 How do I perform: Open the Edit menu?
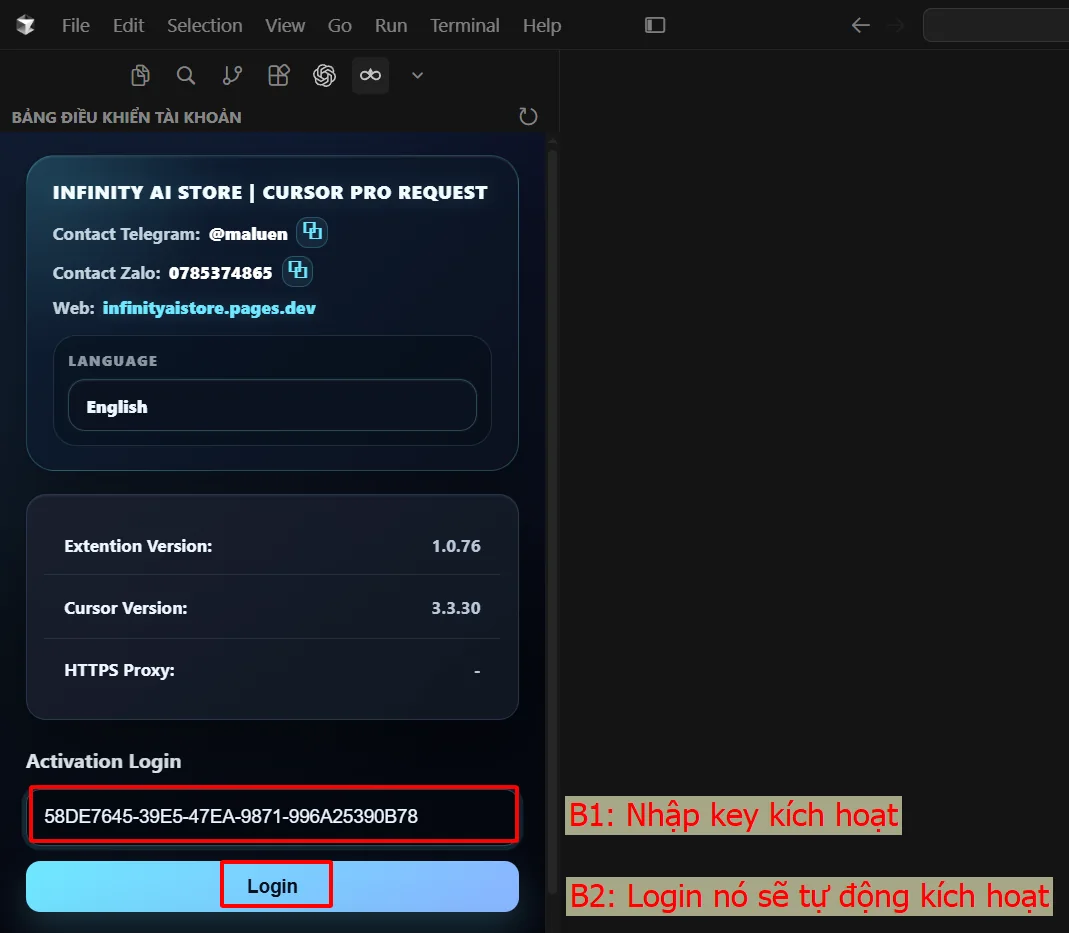coord(128,25)
